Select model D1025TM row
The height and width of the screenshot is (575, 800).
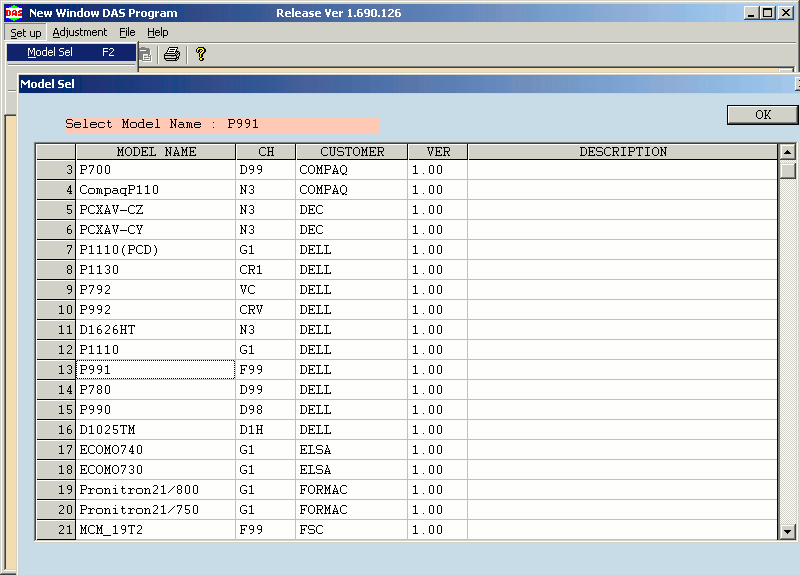point(156,430)
